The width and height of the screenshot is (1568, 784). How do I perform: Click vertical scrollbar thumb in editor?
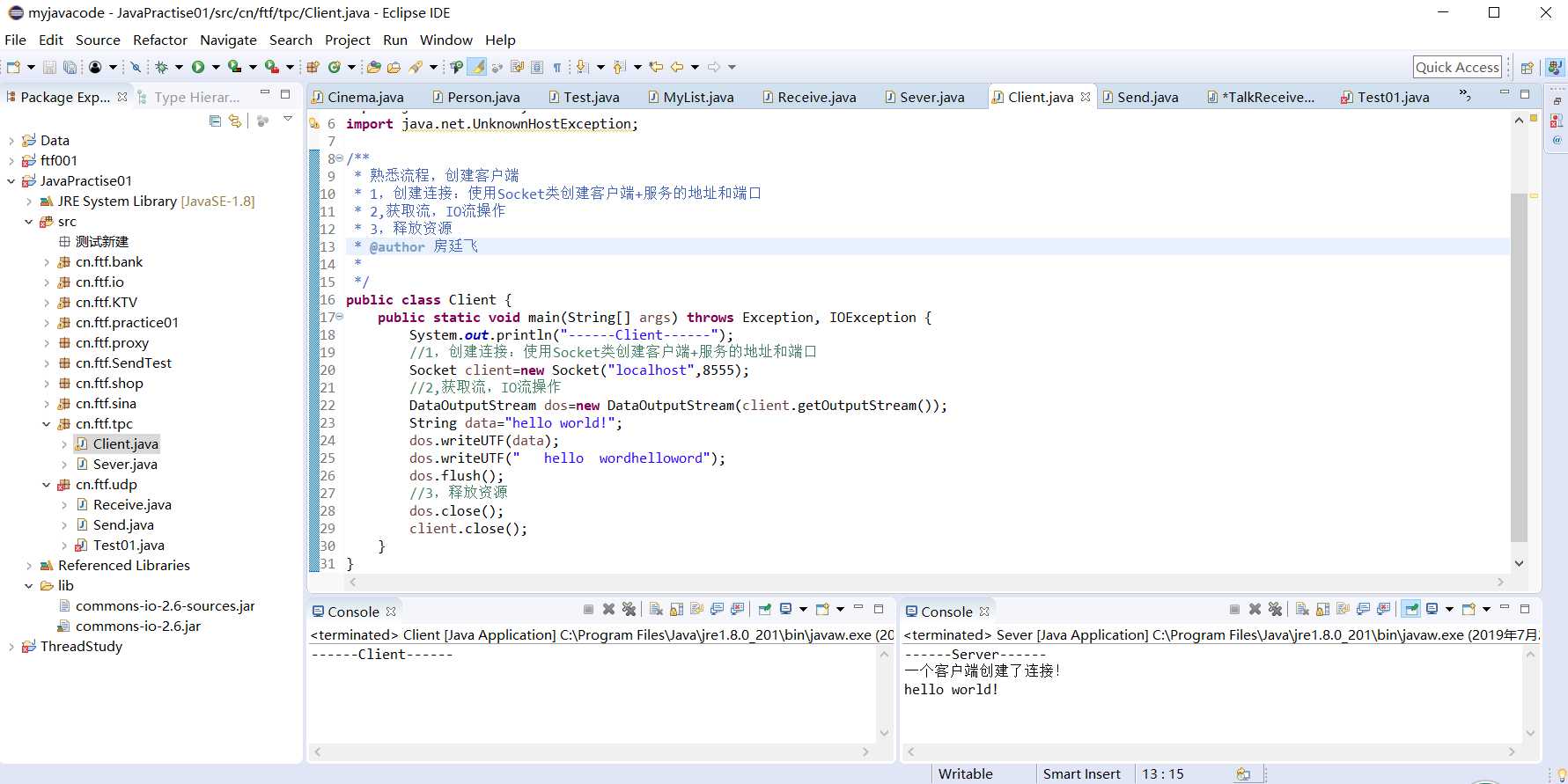click(x=1519, y=368)
